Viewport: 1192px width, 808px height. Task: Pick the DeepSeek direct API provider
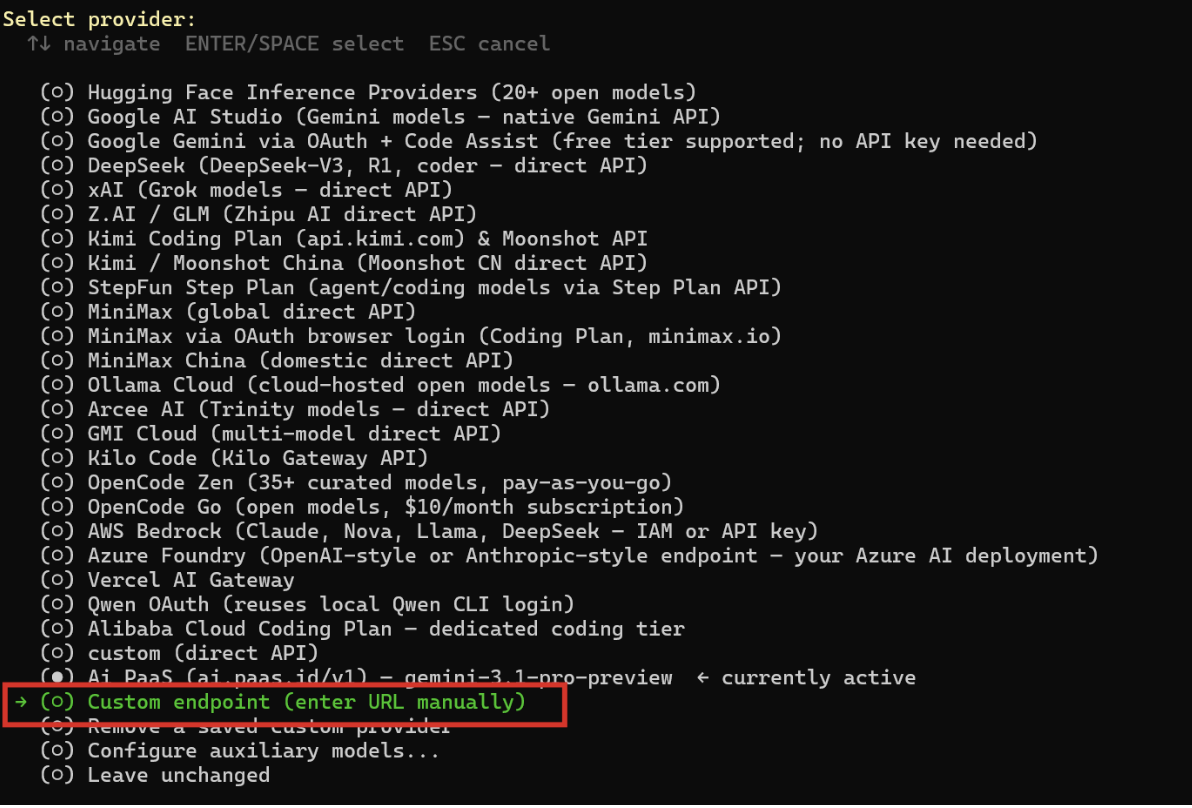[344, 166]
